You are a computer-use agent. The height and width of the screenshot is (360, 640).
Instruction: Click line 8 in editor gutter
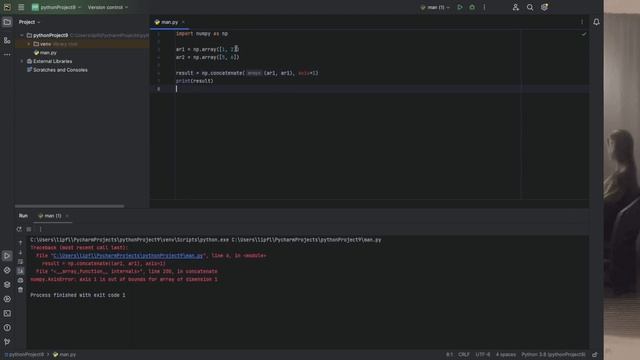pos(158,89)
